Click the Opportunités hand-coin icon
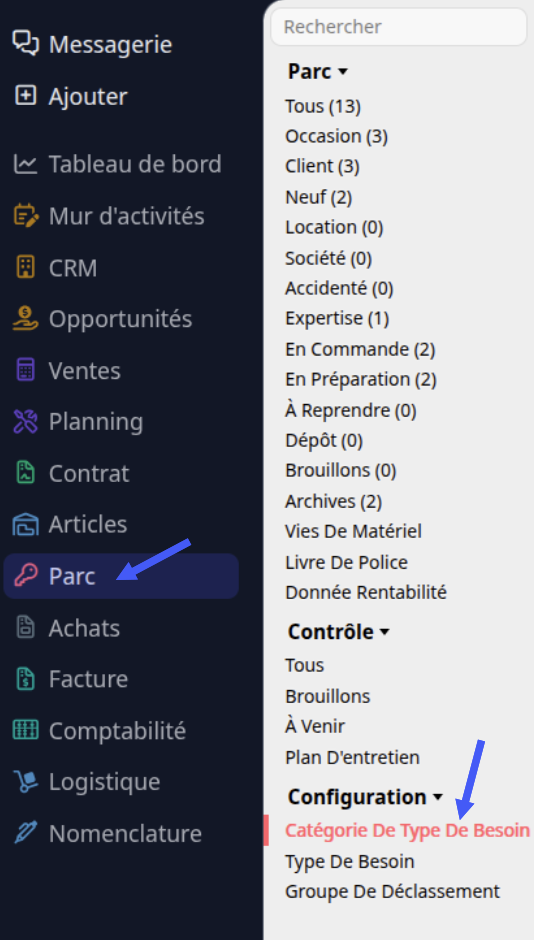The height and width of the screenshot is (940, 534). click(x=26, y=319)
